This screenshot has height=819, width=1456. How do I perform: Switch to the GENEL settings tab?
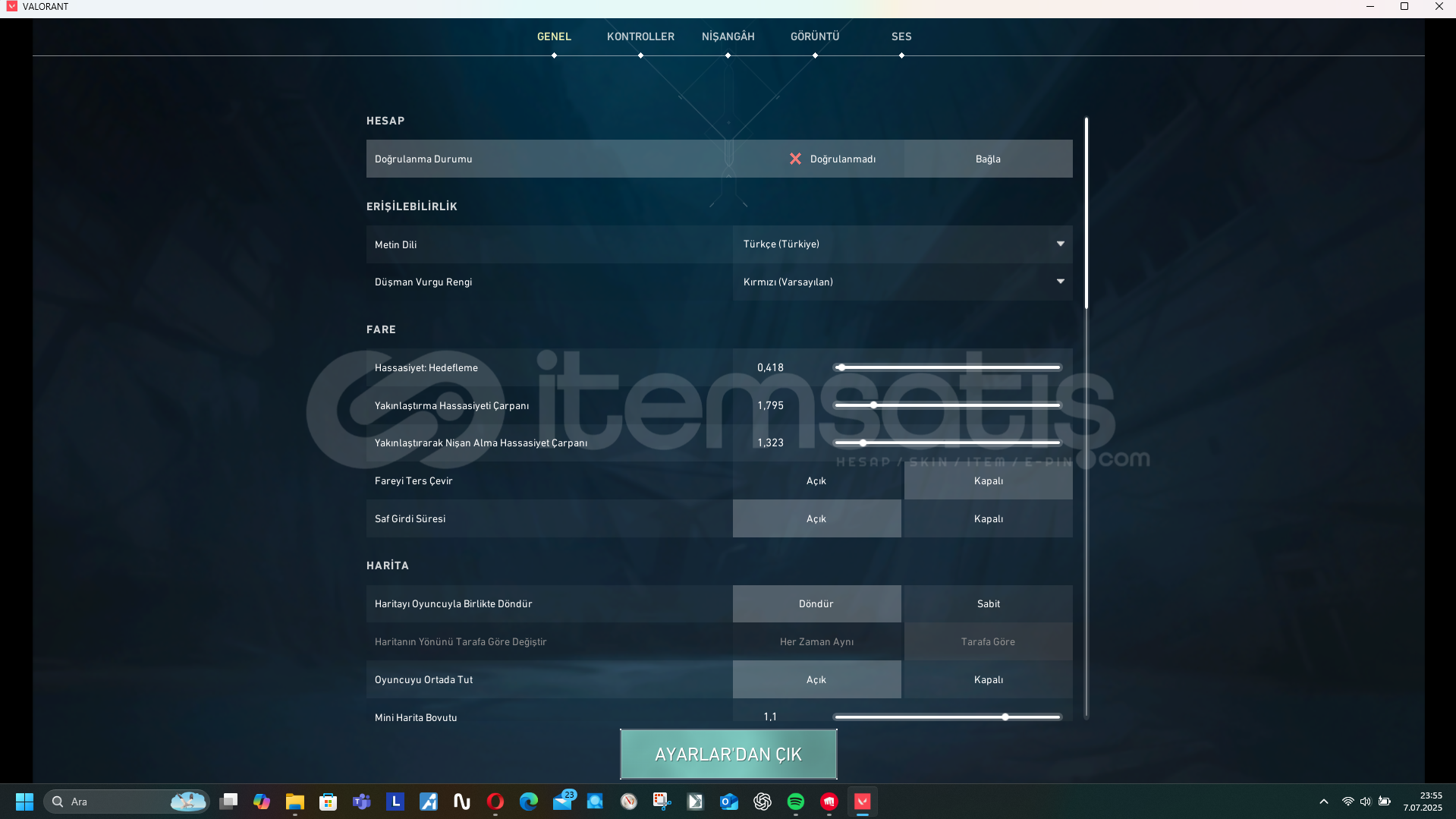click(554, 37)
